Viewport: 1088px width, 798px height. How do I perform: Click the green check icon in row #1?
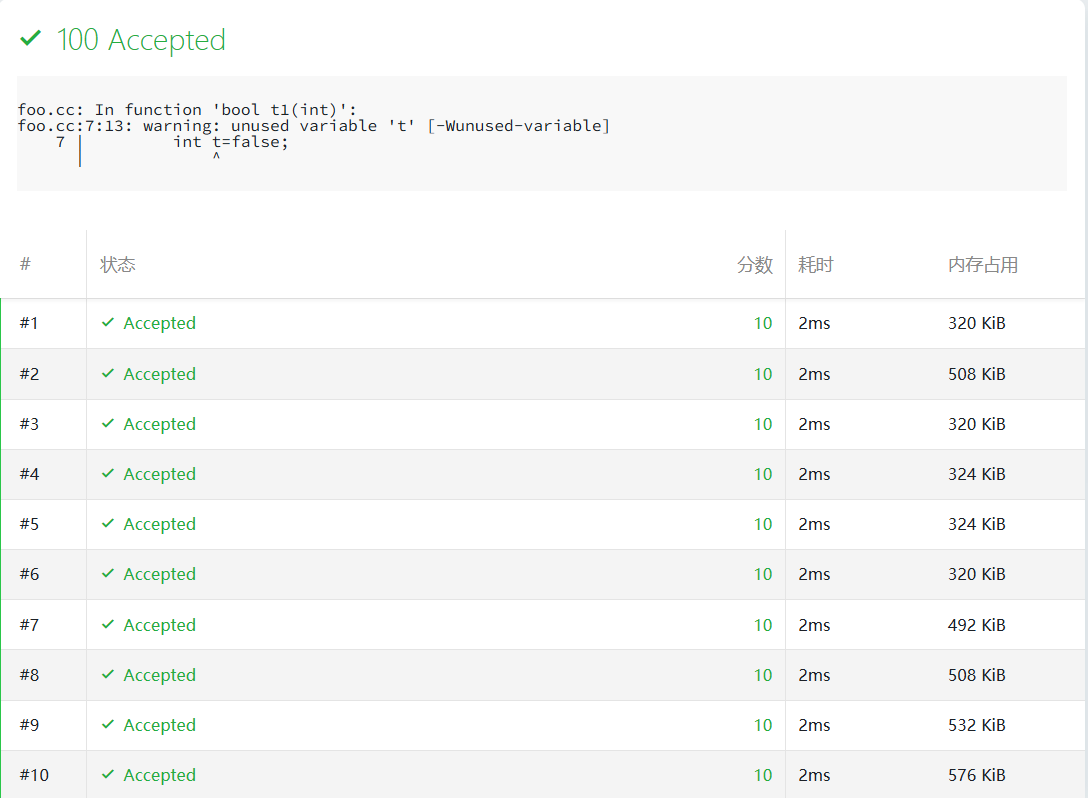pyautogui.click(x=108, y=323)
